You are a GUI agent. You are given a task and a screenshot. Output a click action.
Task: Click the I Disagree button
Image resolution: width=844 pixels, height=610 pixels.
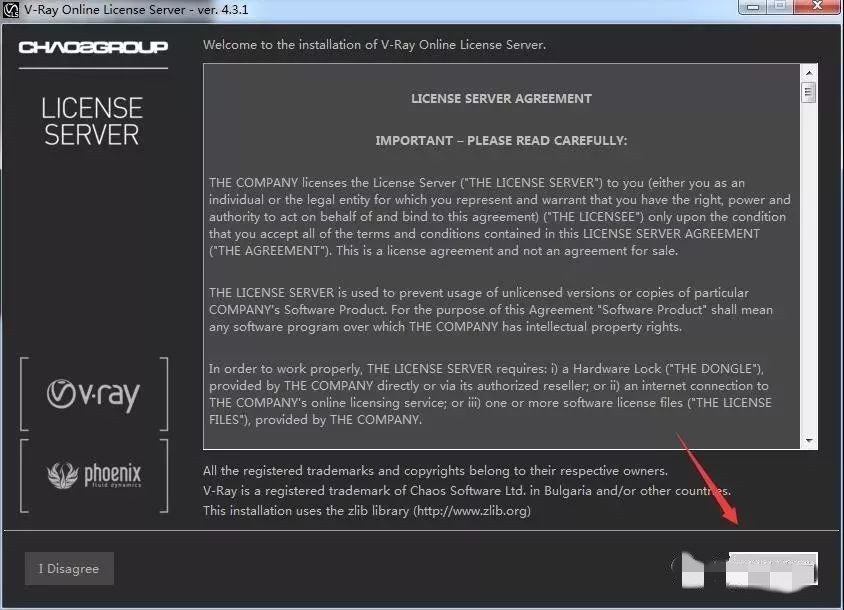pos(69,569)
